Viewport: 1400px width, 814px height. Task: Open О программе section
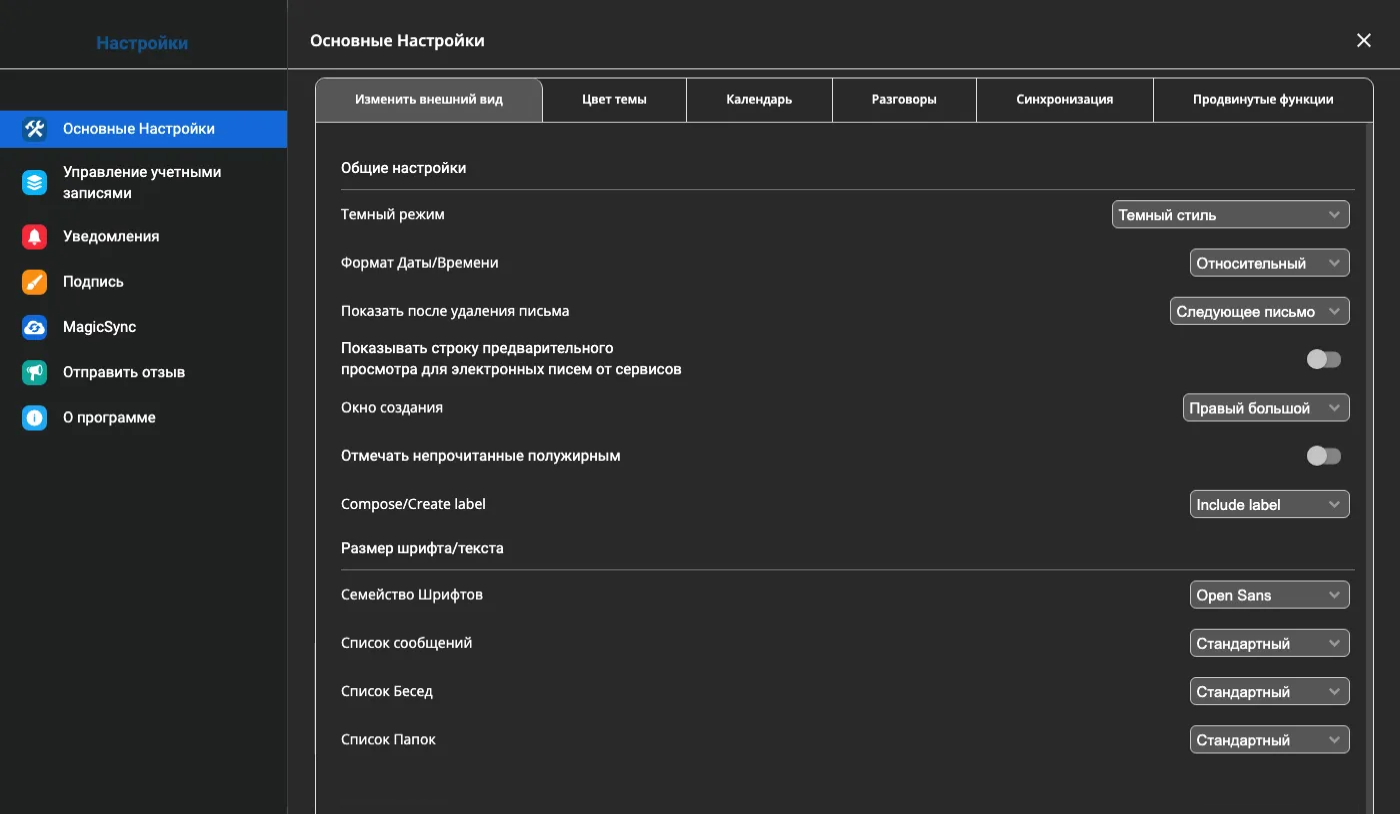[143, 418]
